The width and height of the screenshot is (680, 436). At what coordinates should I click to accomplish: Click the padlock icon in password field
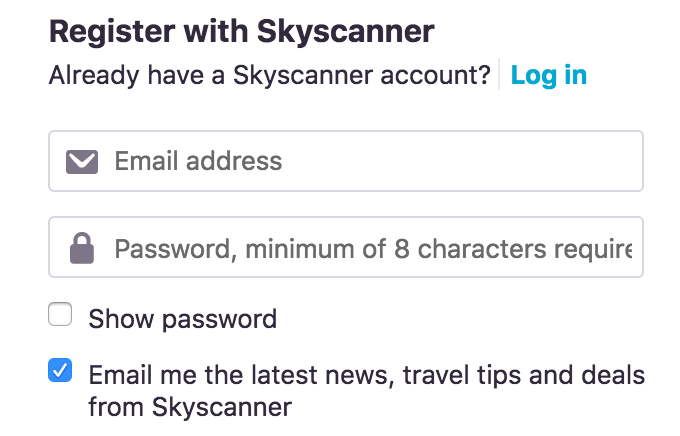coord(81,247)
